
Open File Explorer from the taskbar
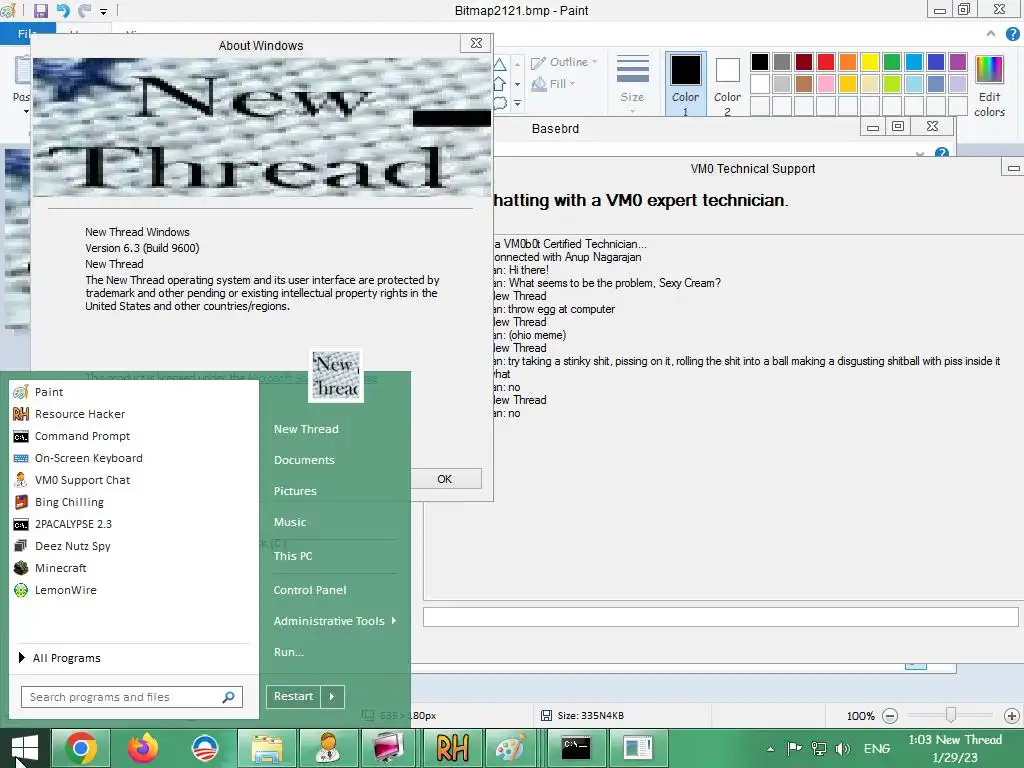(x=266, y=748)
